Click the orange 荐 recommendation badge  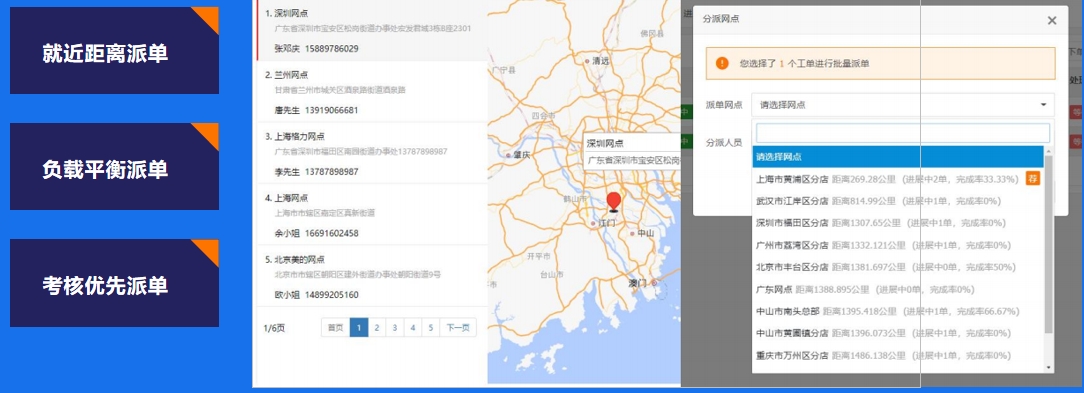pos(1033,179)
